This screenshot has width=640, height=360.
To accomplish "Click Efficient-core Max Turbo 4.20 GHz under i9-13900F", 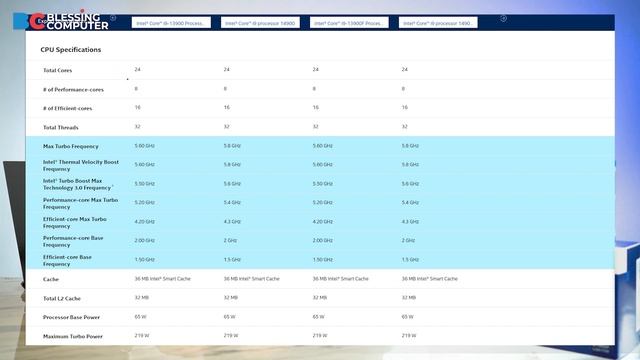I will point(322,222).
